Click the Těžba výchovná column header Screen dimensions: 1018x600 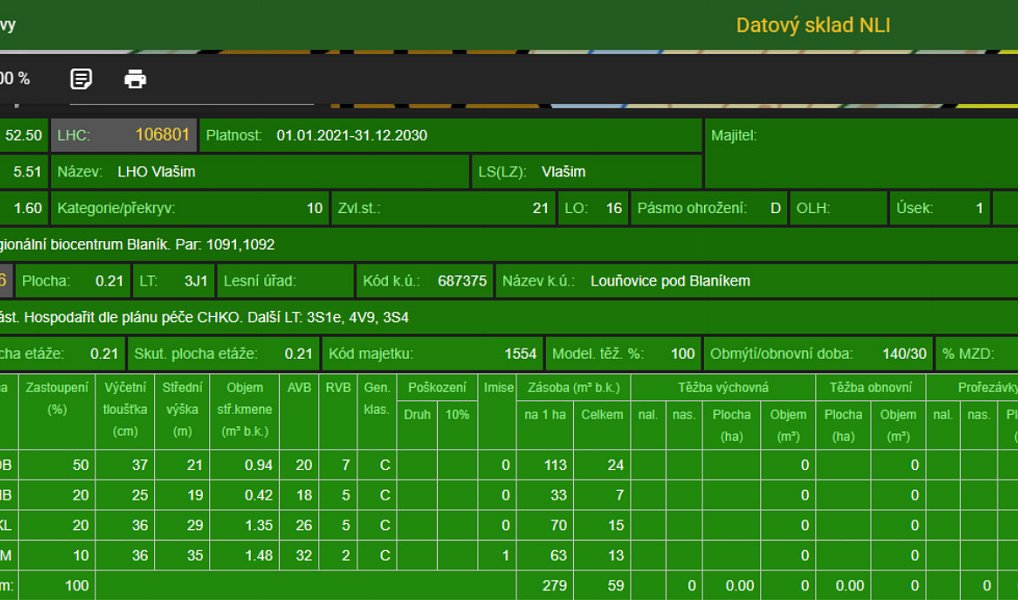point(723,388)
